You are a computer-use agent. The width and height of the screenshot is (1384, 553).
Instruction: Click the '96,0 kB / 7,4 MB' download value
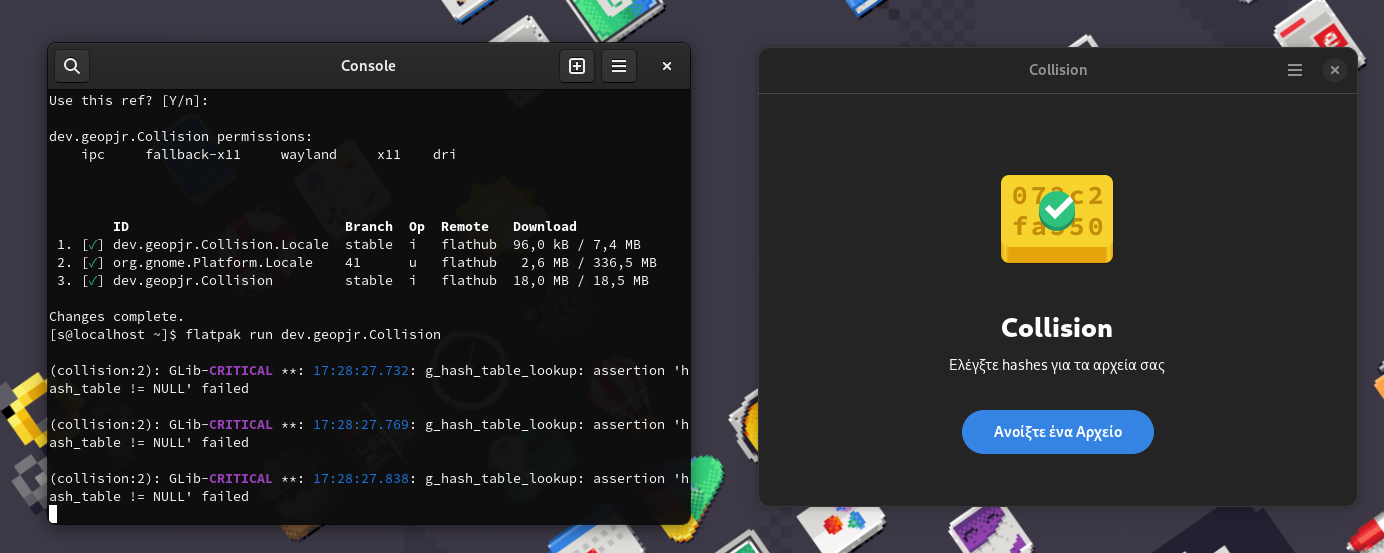click(x=577, y=245)
